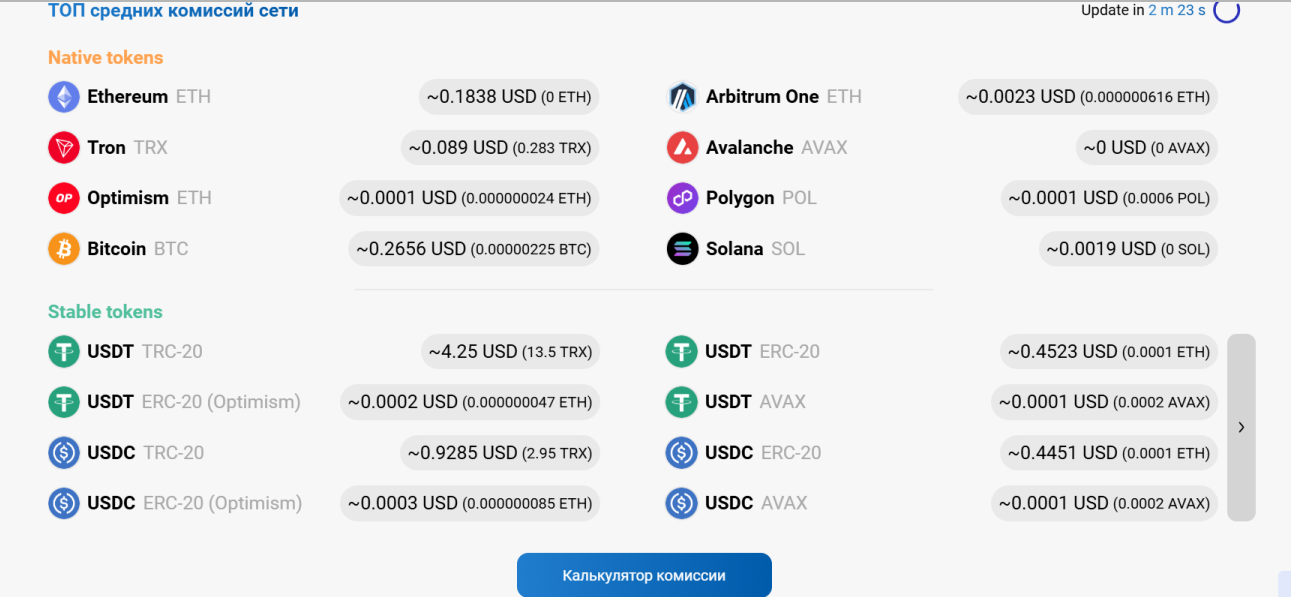
Task: Select the Stable tokens section label
Action: [x=105, y=311]
